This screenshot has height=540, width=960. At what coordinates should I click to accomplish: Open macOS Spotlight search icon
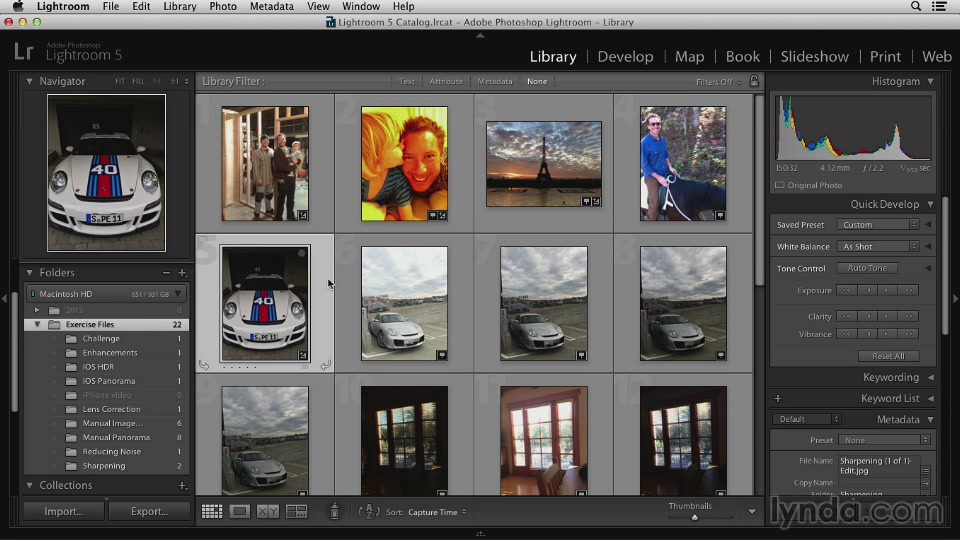point(916,6)
